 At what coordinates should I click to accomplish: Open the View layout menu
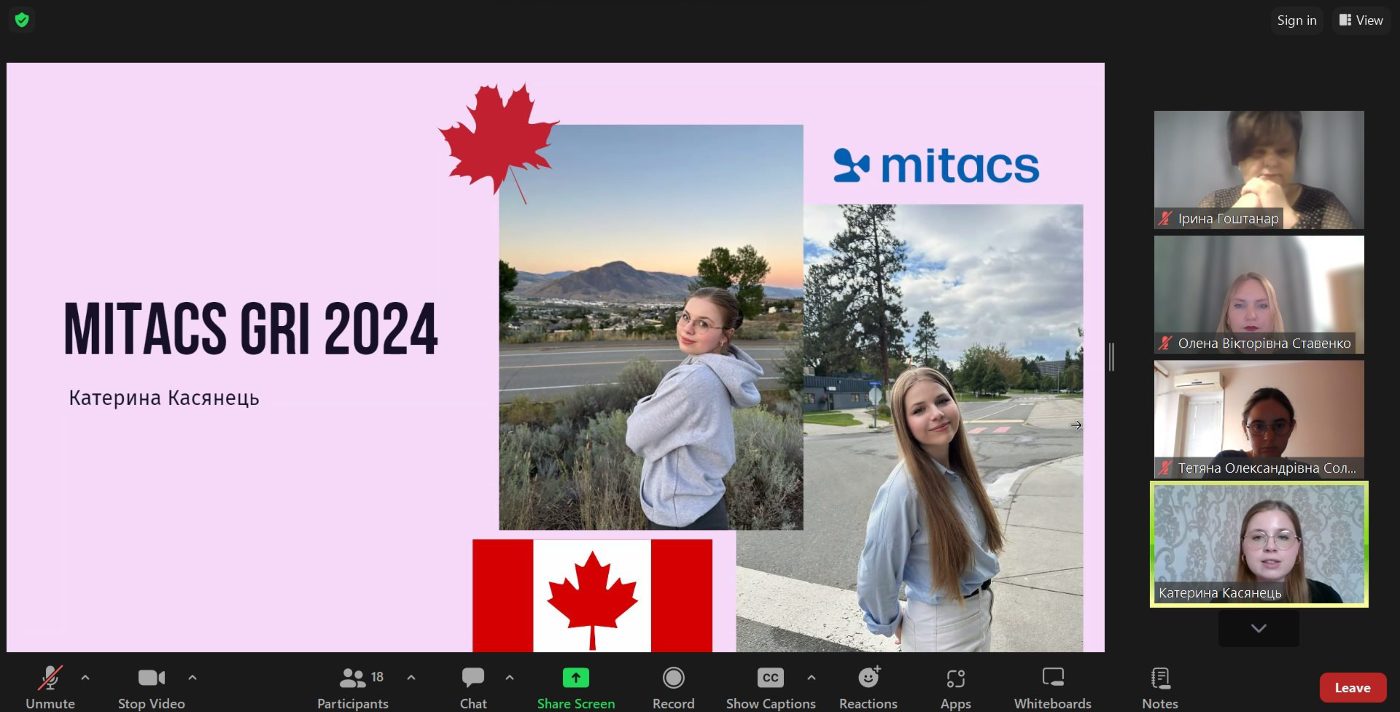coord(1361,20)
